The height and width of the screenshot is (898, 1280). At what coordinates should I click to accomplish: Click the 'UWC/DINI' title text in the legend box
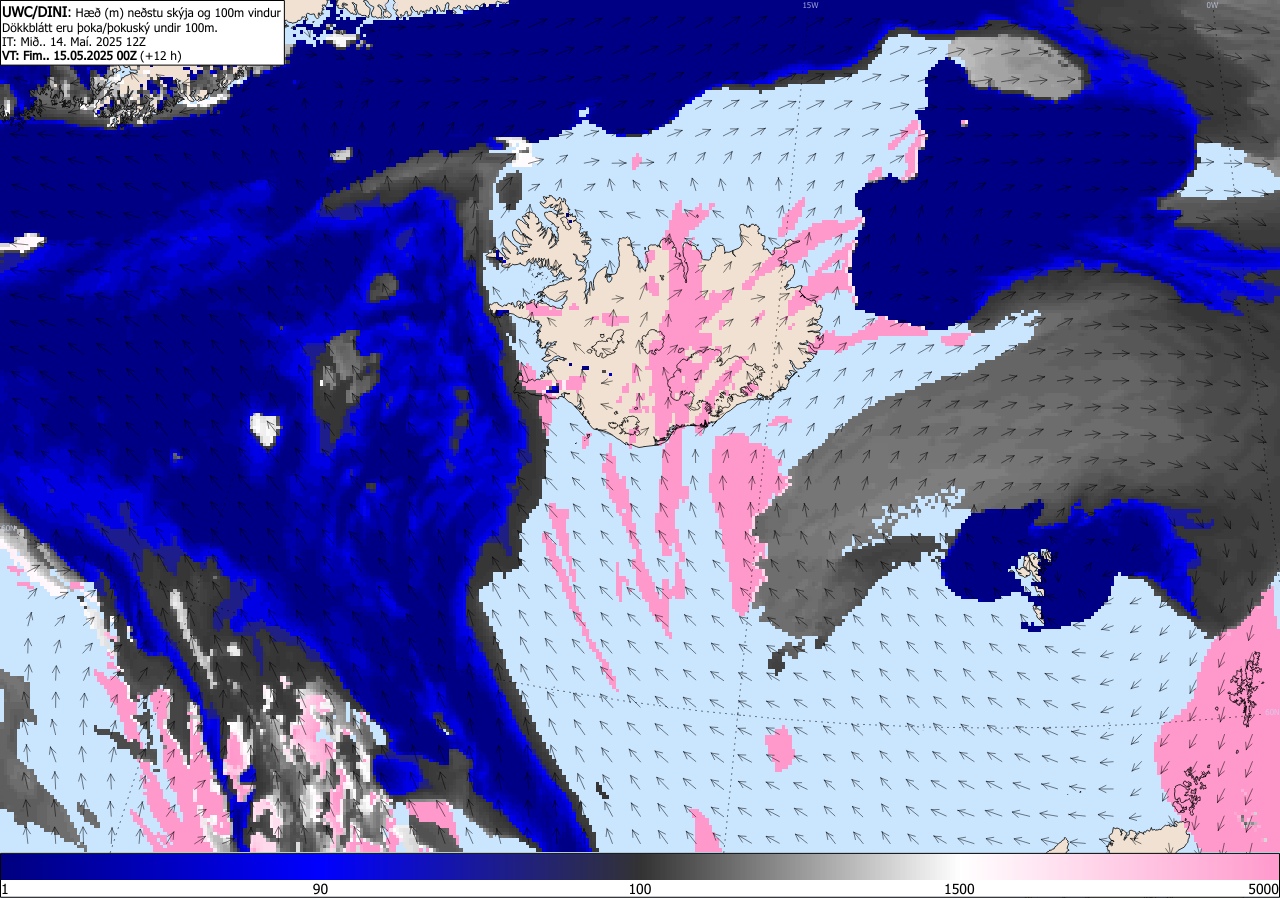coord(35,11)
